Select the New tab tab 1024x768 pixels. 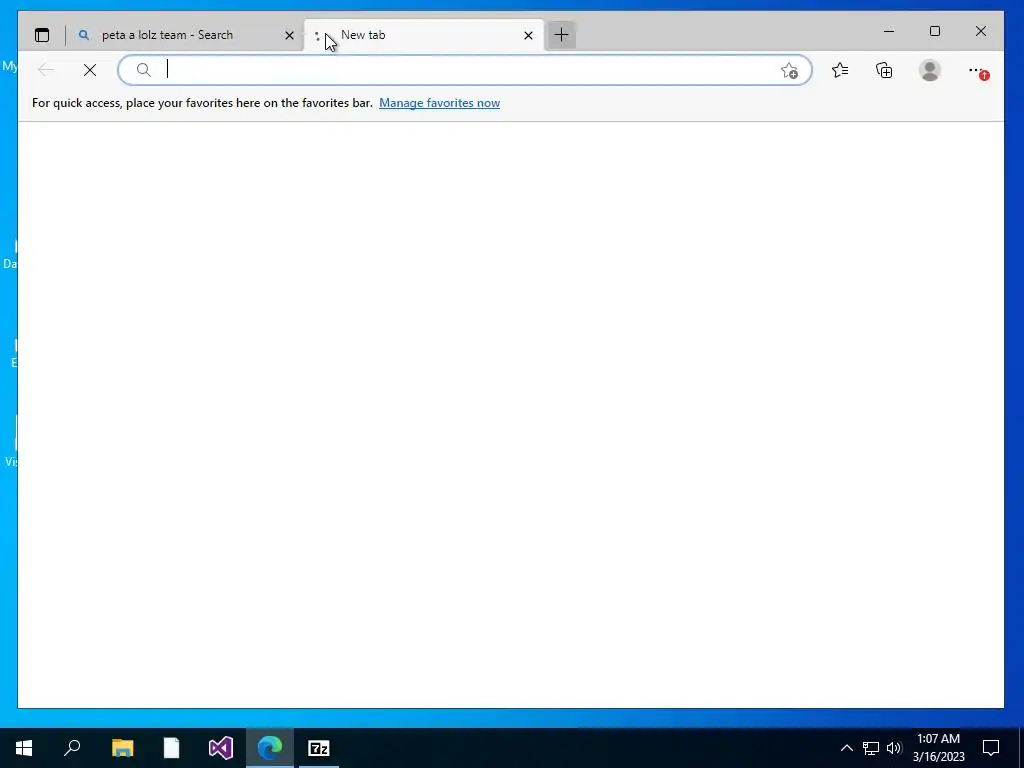423,35
